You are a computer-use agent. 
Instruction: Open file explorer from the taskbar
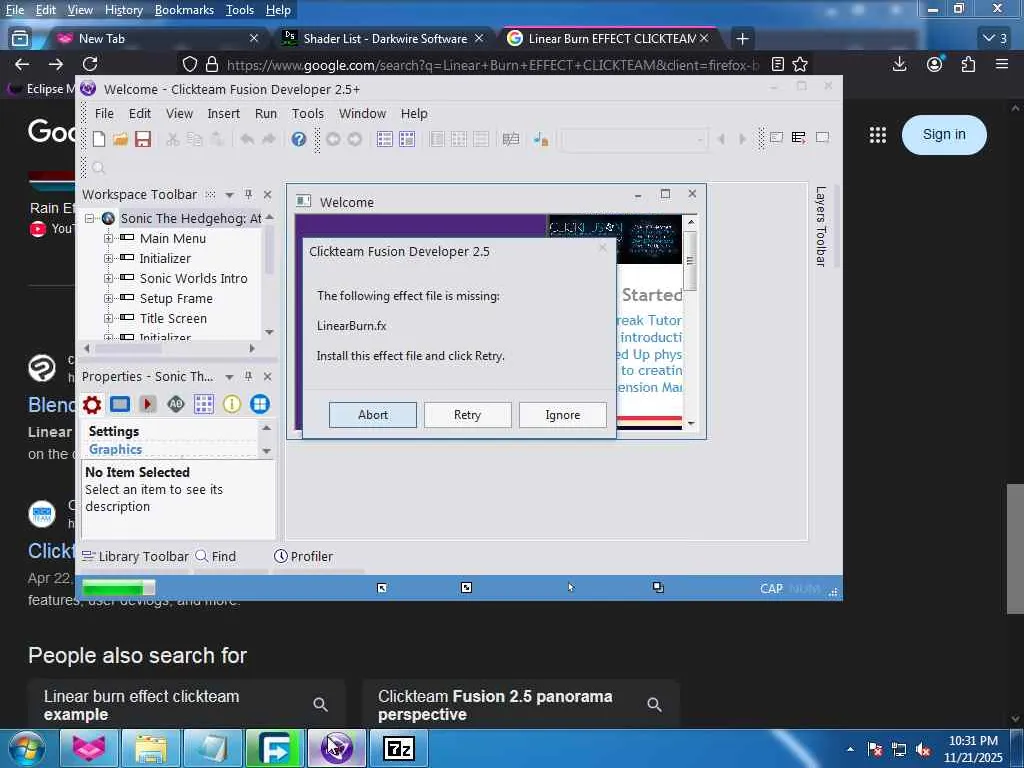[x=151, y=748]
